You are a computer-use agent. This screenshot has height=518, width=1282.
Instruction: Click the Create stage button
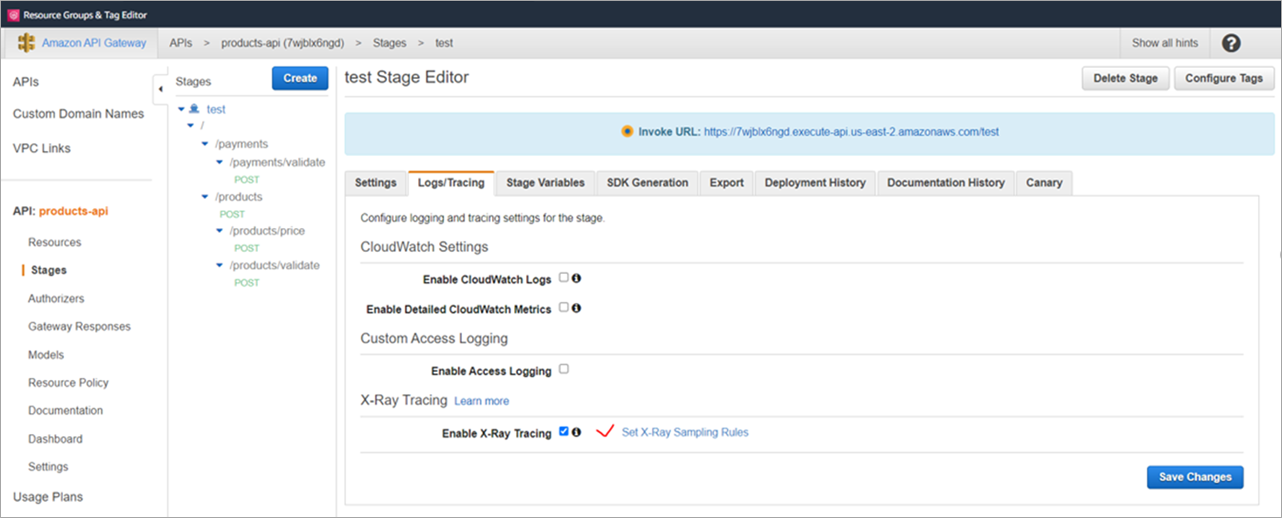point(300,78)
